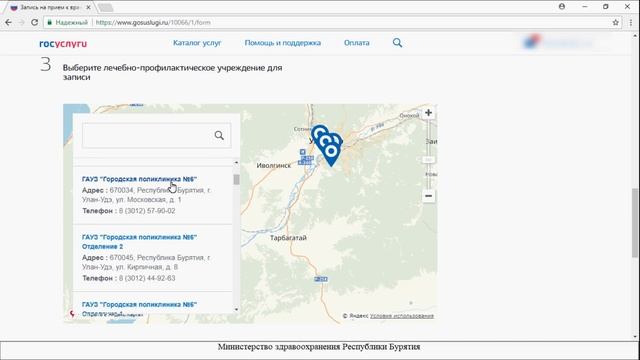Open the blurred user account area
The image size is (640, 360).
(559, 42)
